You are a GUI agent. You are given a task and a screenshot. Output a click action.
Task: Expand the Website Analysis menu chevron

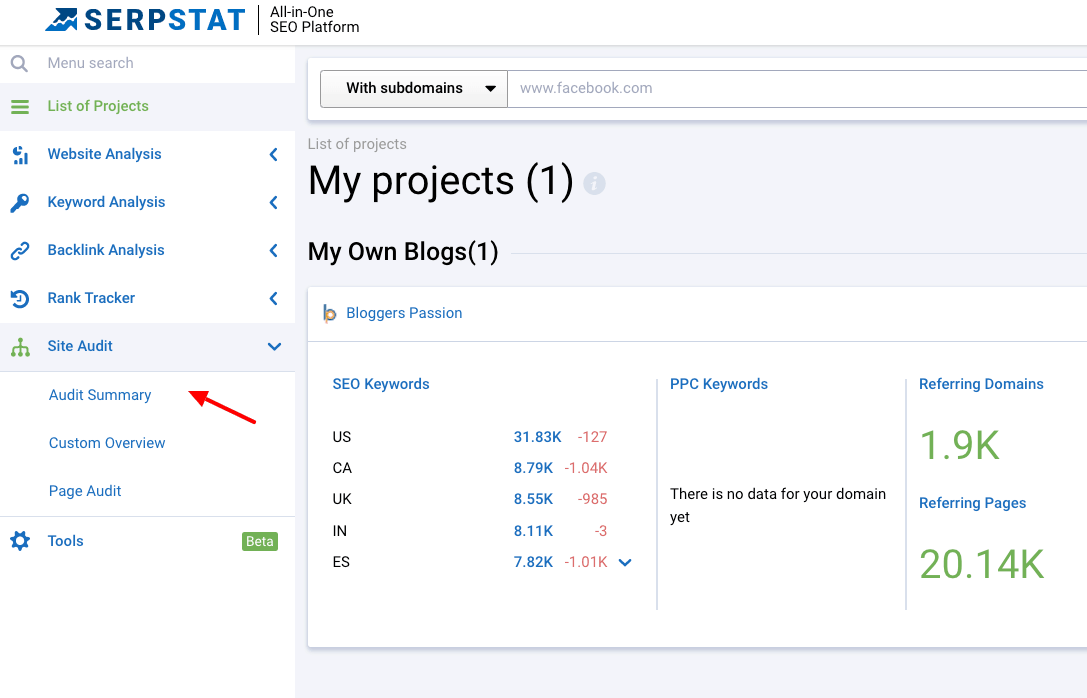274,155
